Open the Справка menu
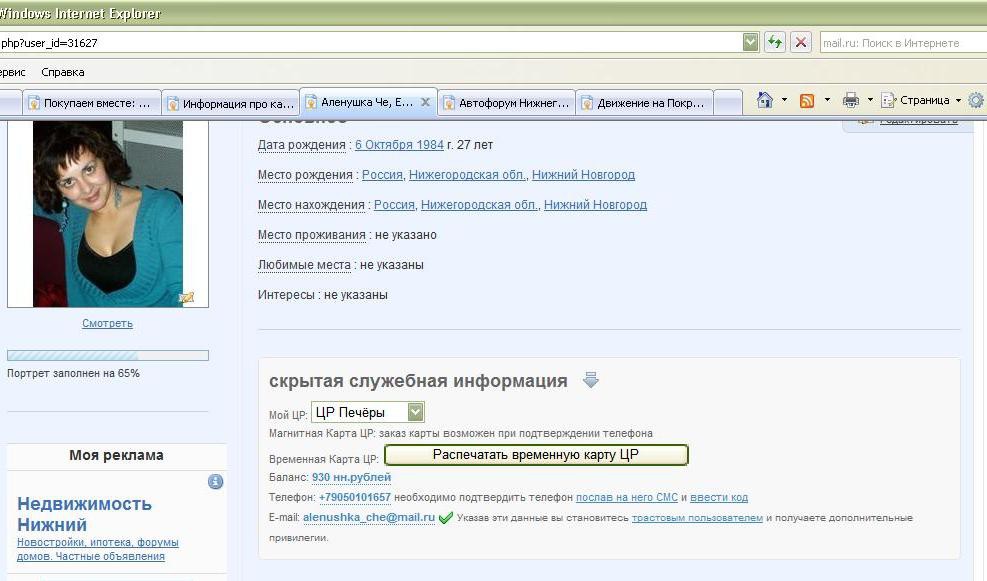Screen dimensions: 987x581 coord(63,72)
